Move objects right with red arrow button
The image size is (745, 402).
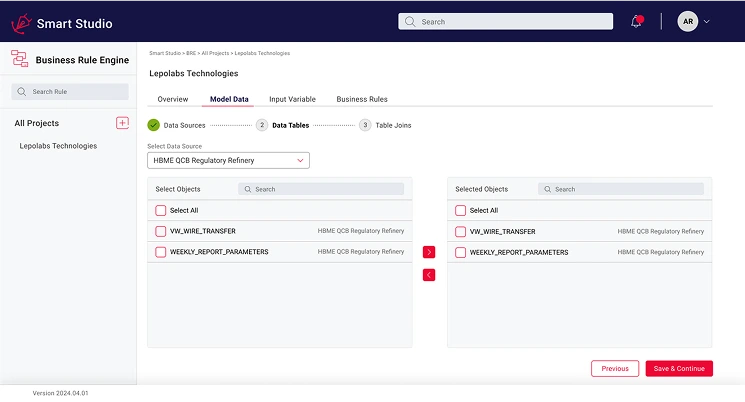(429, 252)
